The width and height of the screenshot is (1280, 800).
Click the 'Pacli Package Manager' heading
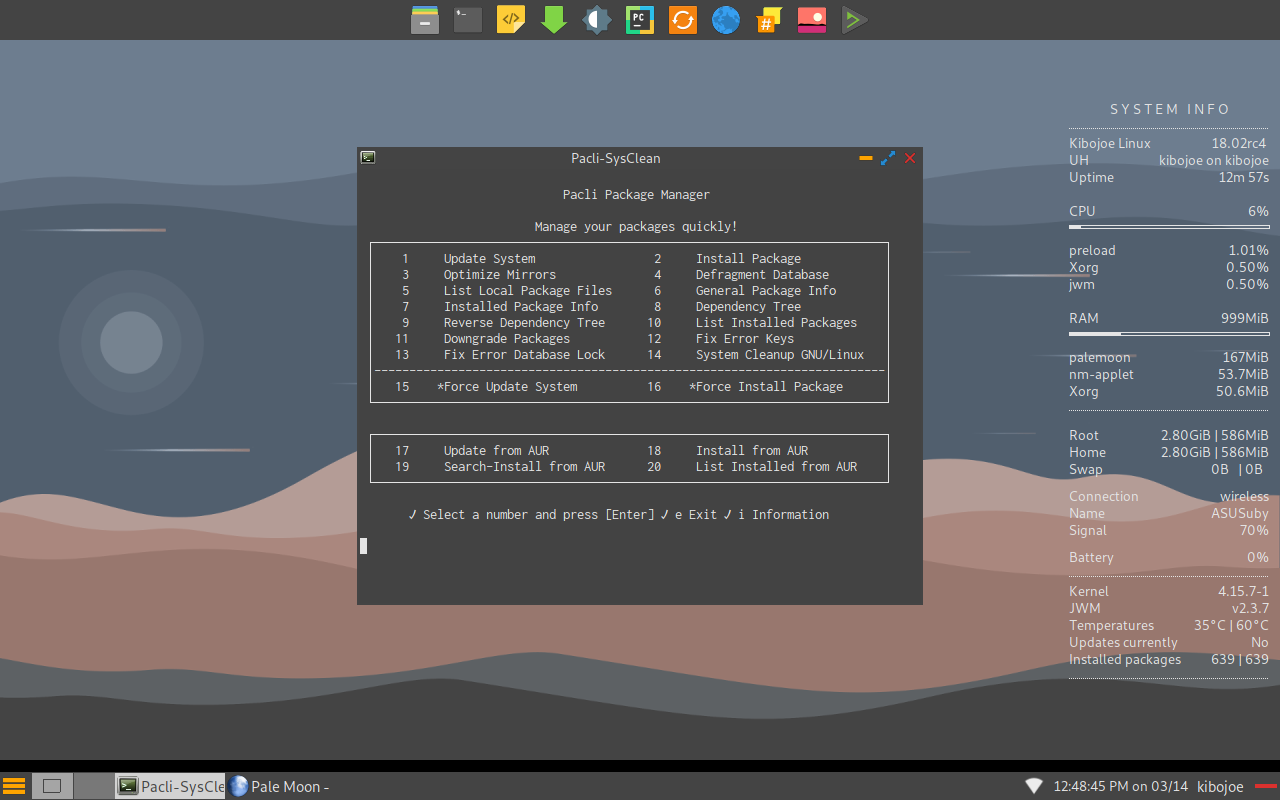pyautogui.click(x=636, y=194)
